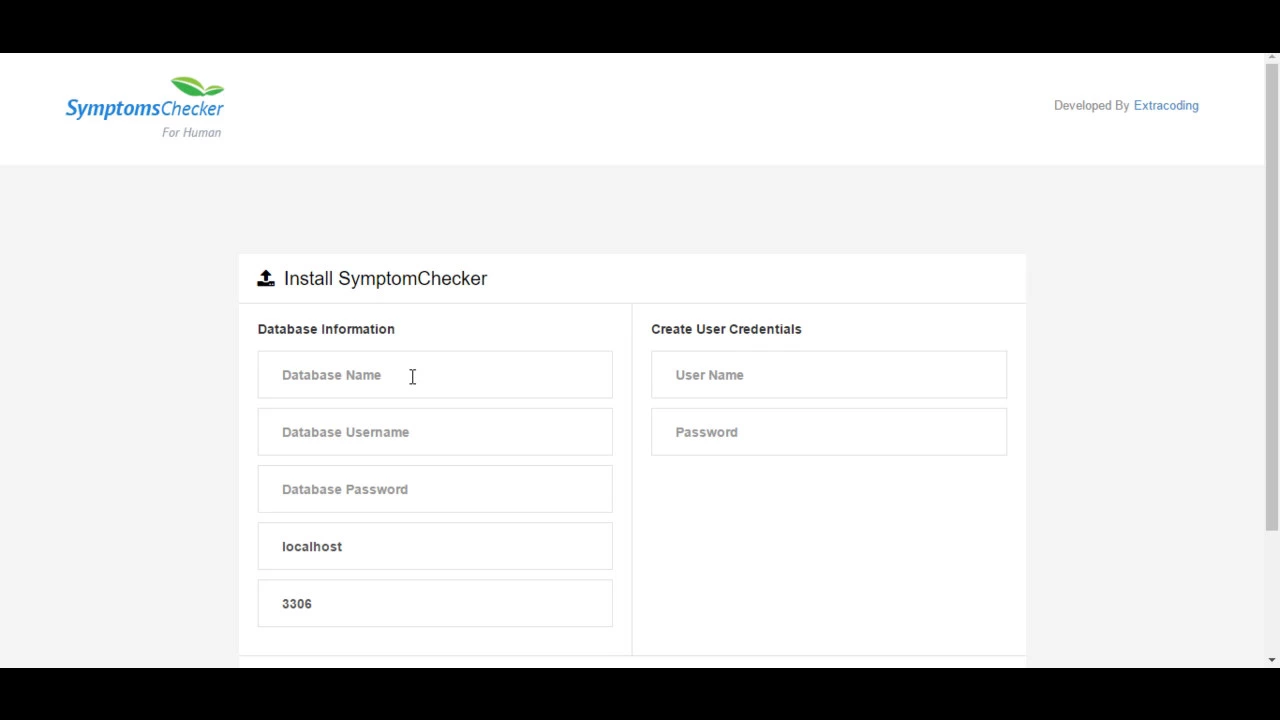This screenshot has height=720, width=1280.
Task: Open the Extracoding developer link
Action: [1166, 105]
